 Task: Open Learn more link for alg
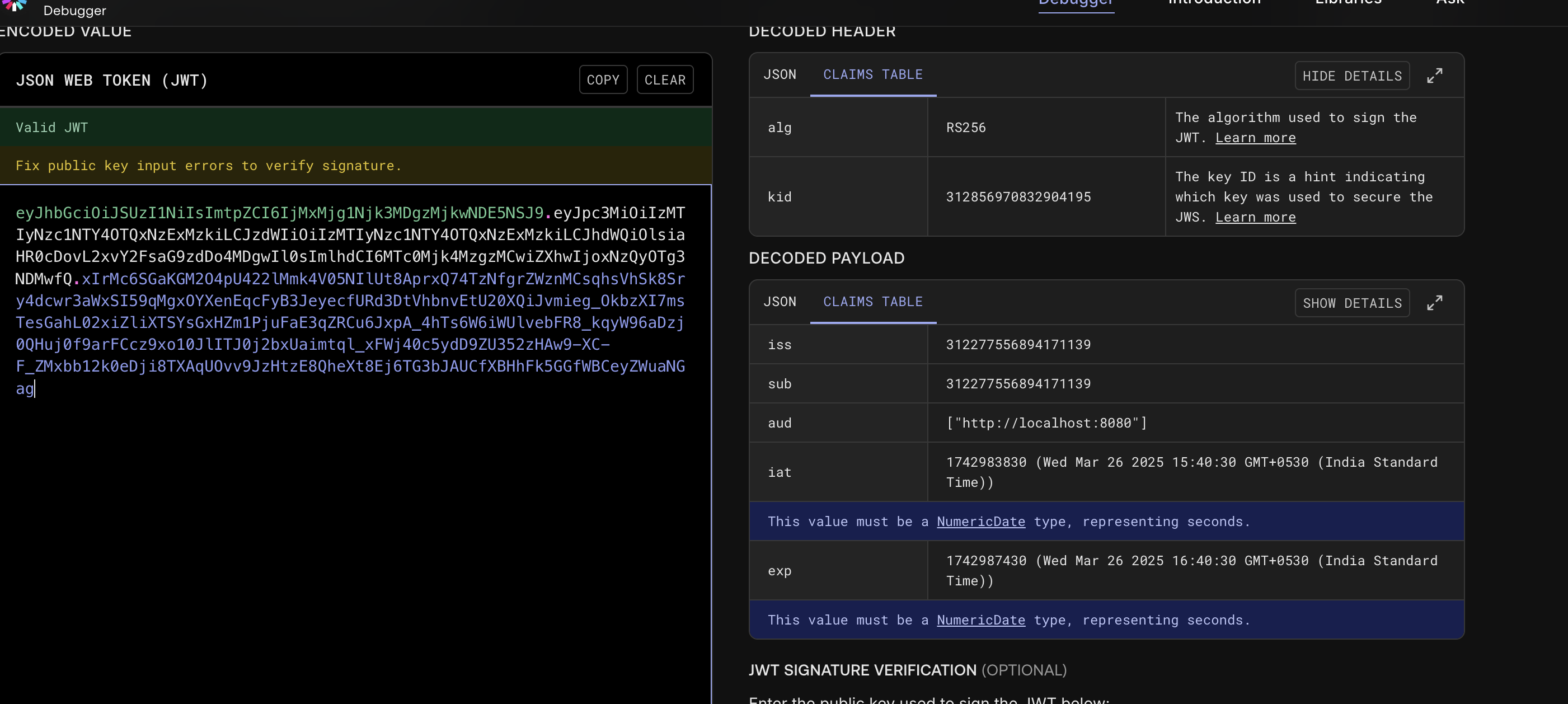click(x=1255, y=138)
